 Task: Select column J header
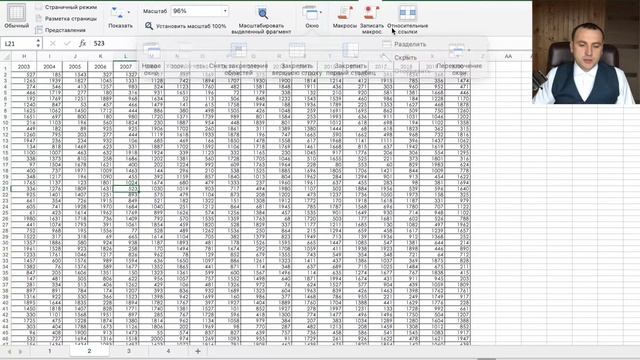[x=75, y=56]
